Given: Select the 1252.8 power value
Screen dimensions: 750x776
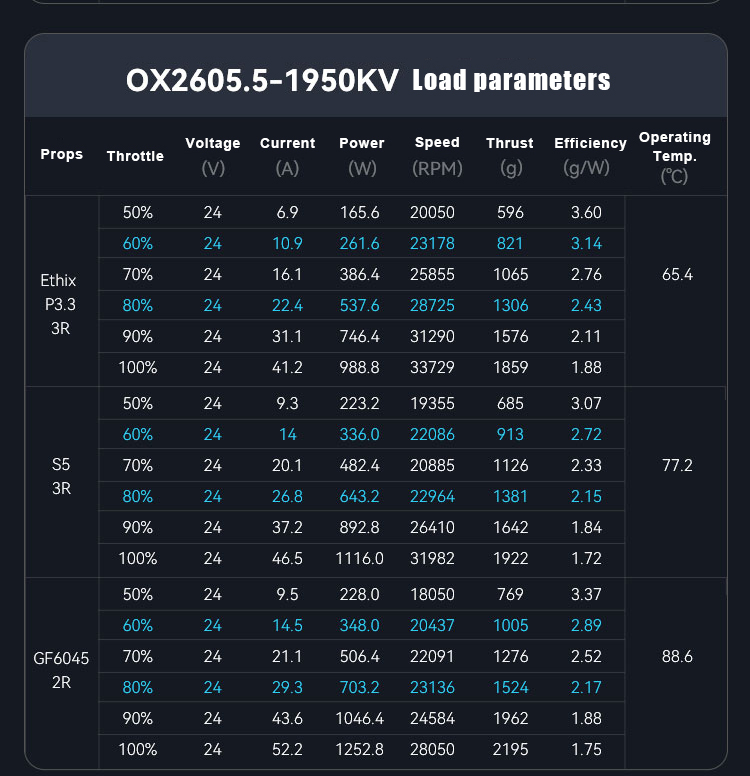Looking at the screenshot, I should pos(360,750).
